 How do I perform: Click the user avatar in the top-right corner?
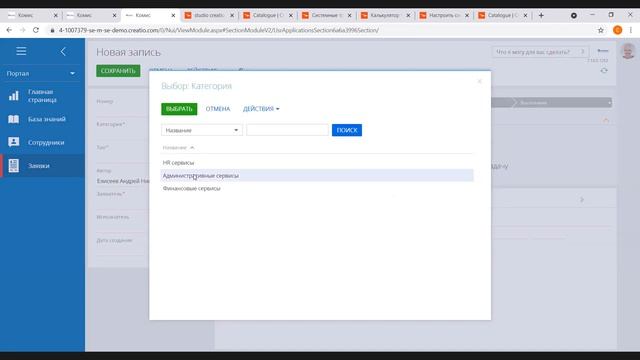click(628, 51)
